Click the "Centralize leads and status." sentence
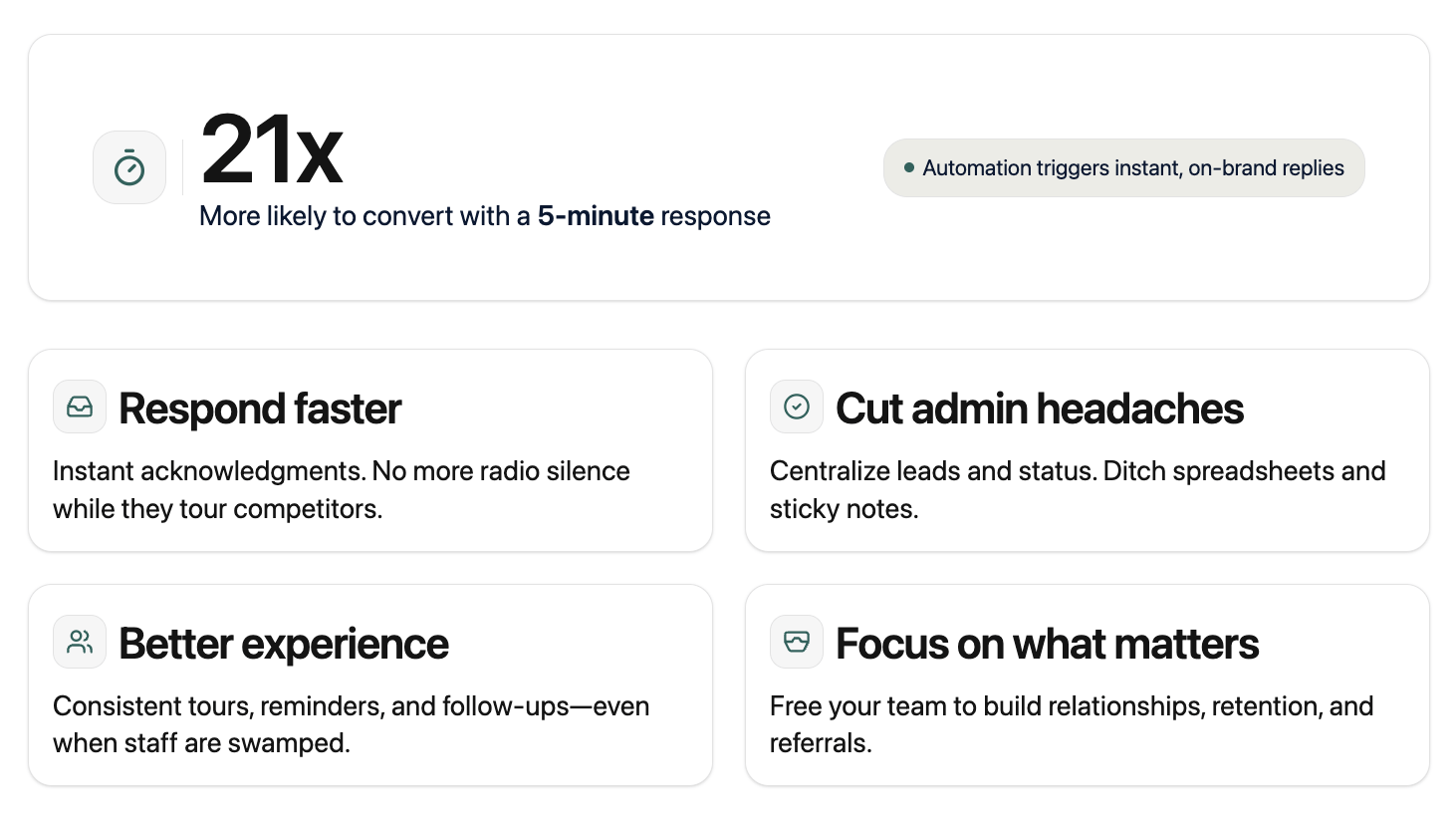 (x=932, y=471)
